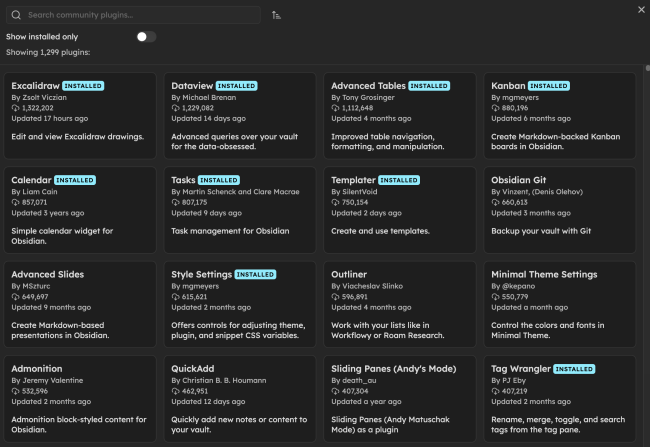The height and width of the screenshot is (447, 650).
Task: Click download icon next to 880,196
Action: click(x=495, y=108)
